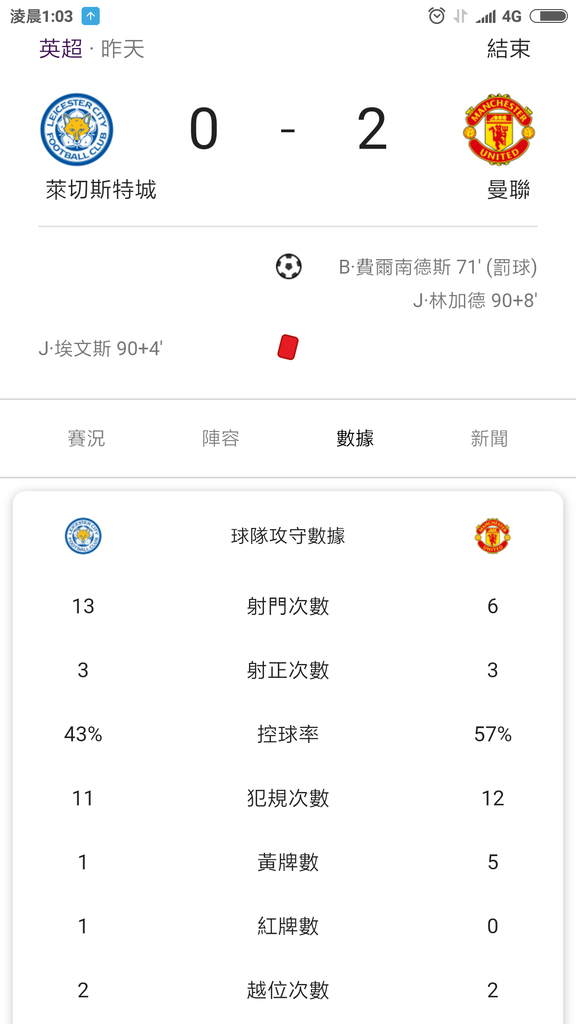This screenshot has width=576, height=1024.
Task: Tap the alarm clock status bar icon
Action: click(x=437, y=16)
